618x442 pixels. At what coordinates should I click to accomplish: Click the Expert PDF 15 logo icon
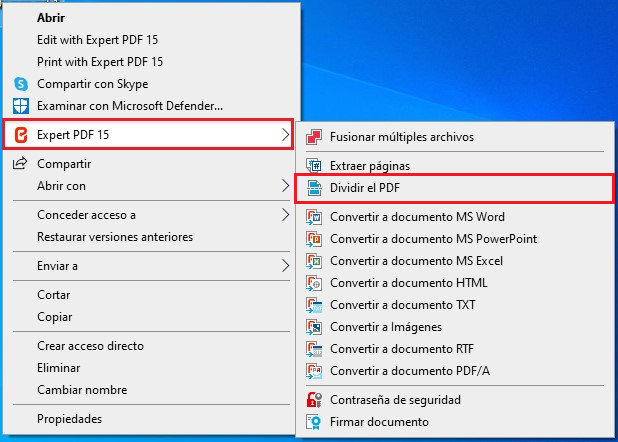20,134
